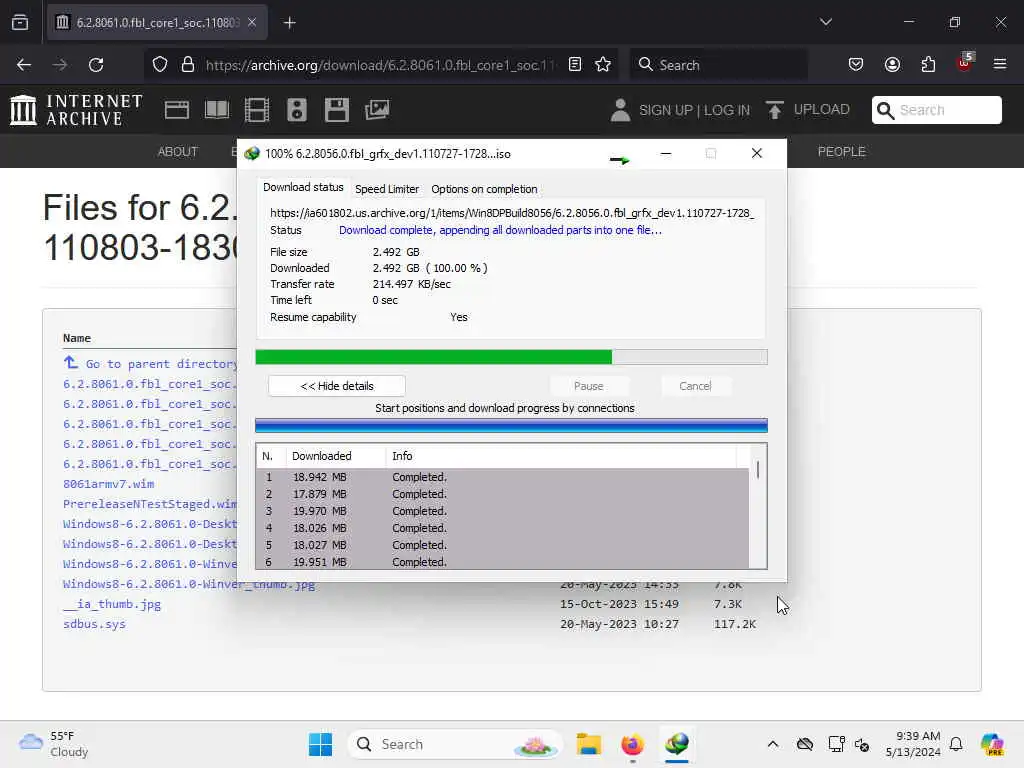The image size is (1024, 768).
Task: Switch to Download status tab
Action: click(303, 187)
